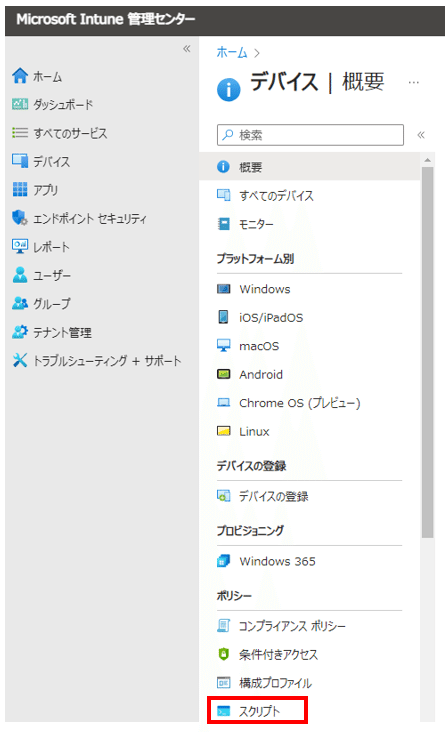Screen dimensions: 447x732
Task: Click the 条件付きアクセス shield icon
Action: click(224, 654)
